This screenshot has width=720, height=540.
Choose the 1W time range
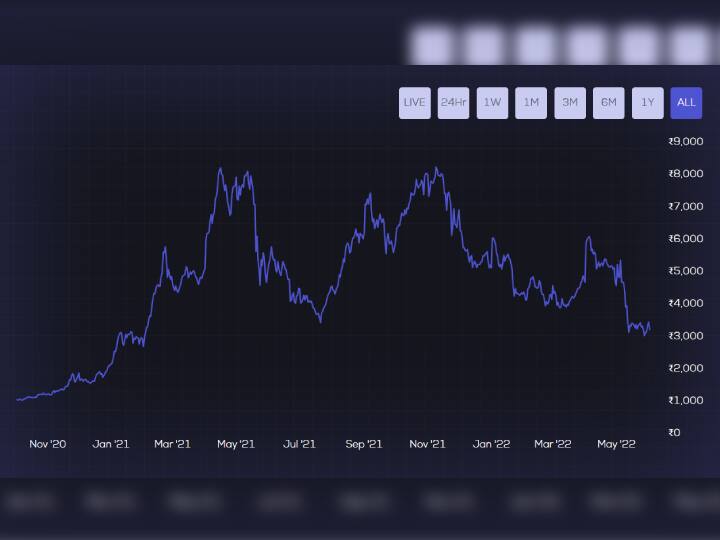[x=492, y=102]
